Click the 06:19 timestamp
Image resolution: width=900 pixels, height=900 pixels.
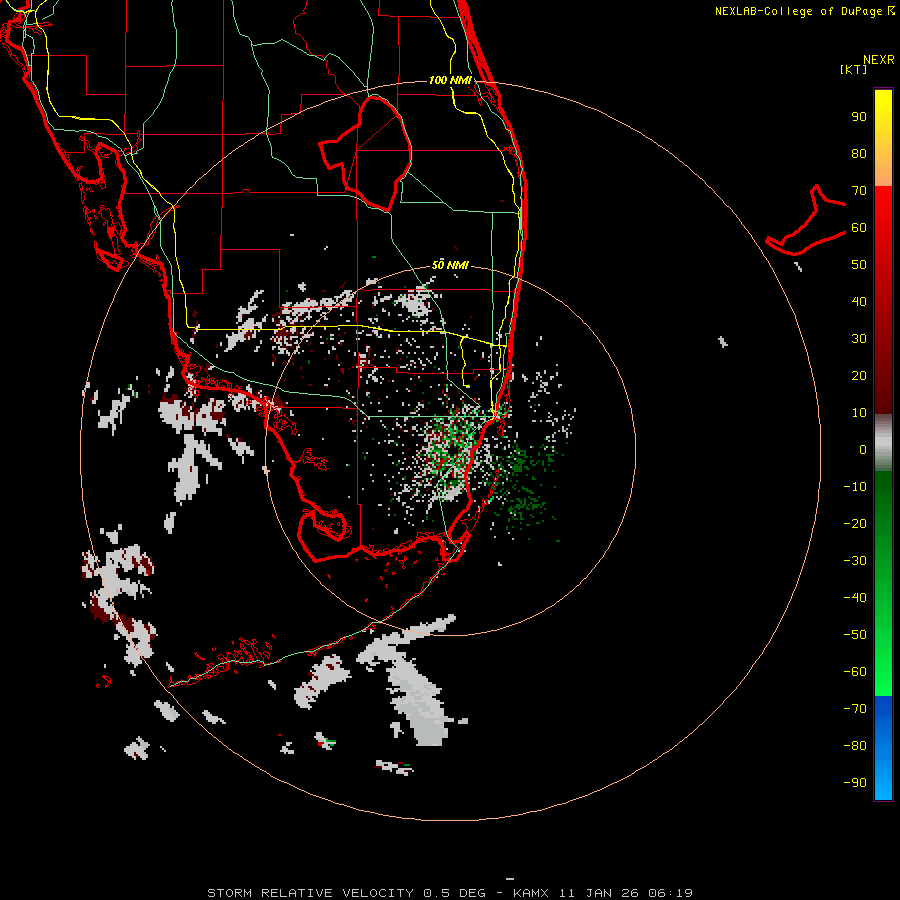(670, 893)
